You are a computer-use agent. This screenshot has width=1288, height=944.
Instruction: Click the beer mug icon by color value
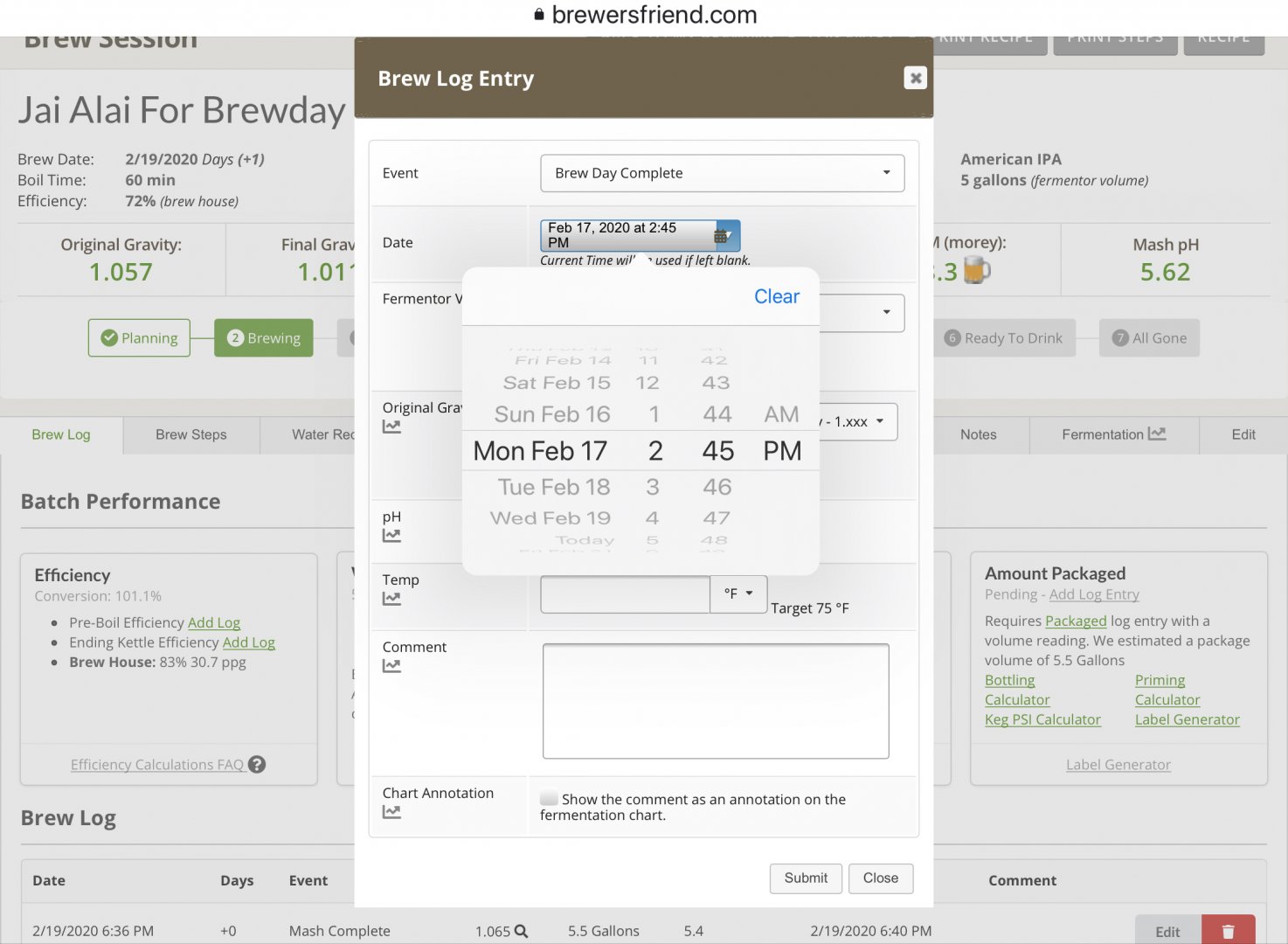click(976, 270)
